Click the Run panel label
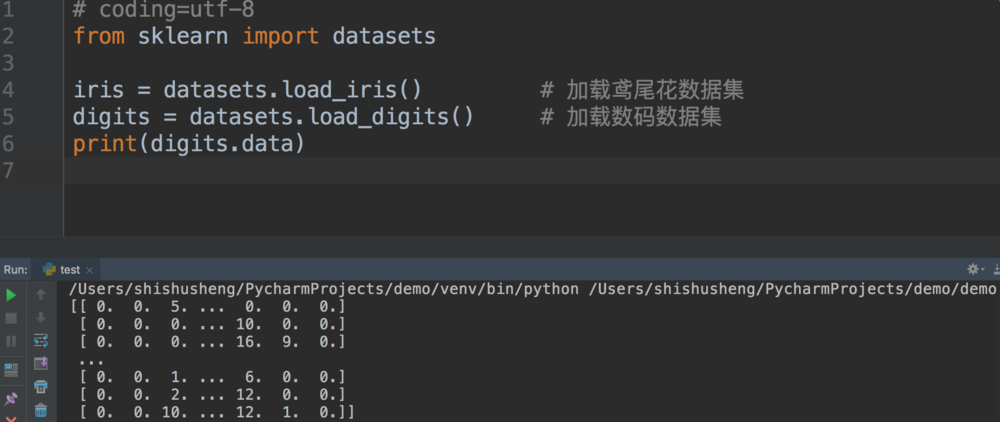Screen dimensions: 1000x422 15,269
